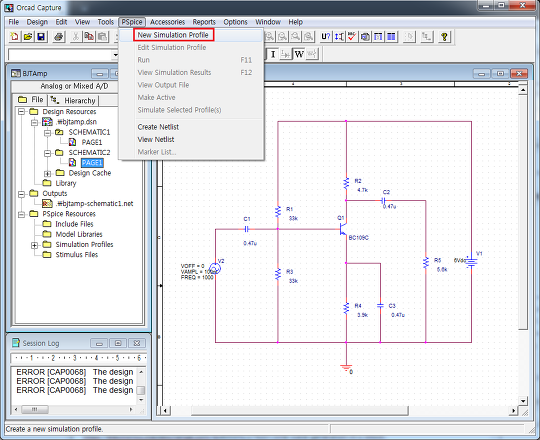Click transistor Q1 in the schematic
Viewport: 540px width, 440px height.
click(343, 229)
